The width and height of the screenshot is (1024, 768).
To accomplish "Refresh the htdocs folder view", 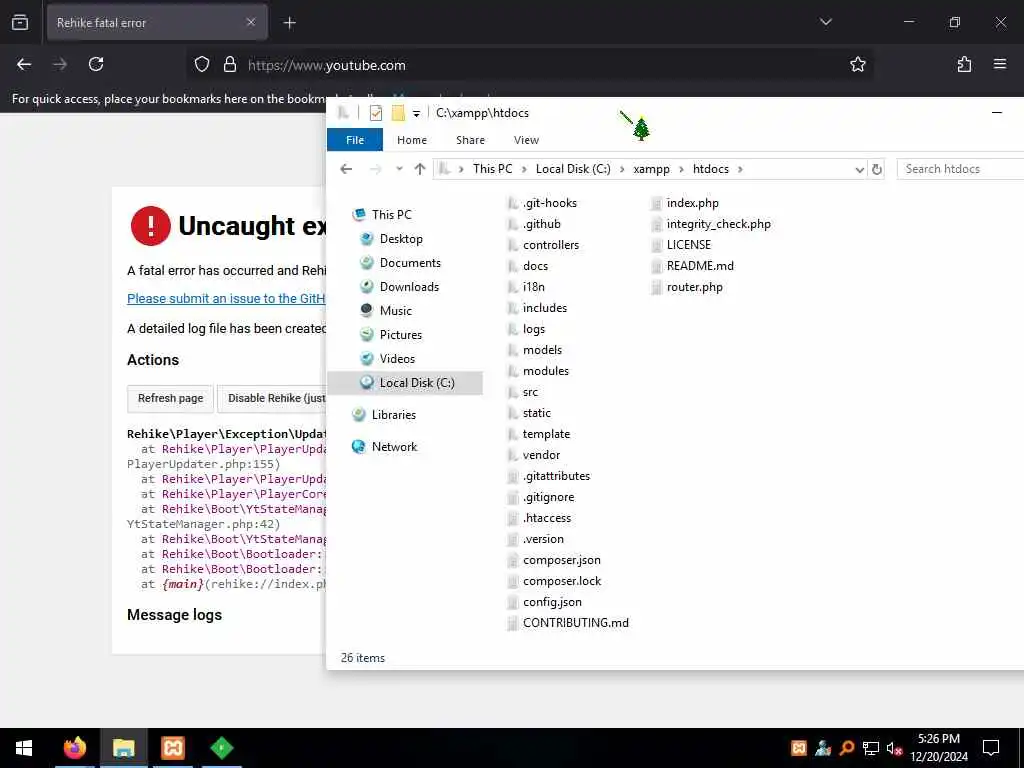I will coord(876,169).
